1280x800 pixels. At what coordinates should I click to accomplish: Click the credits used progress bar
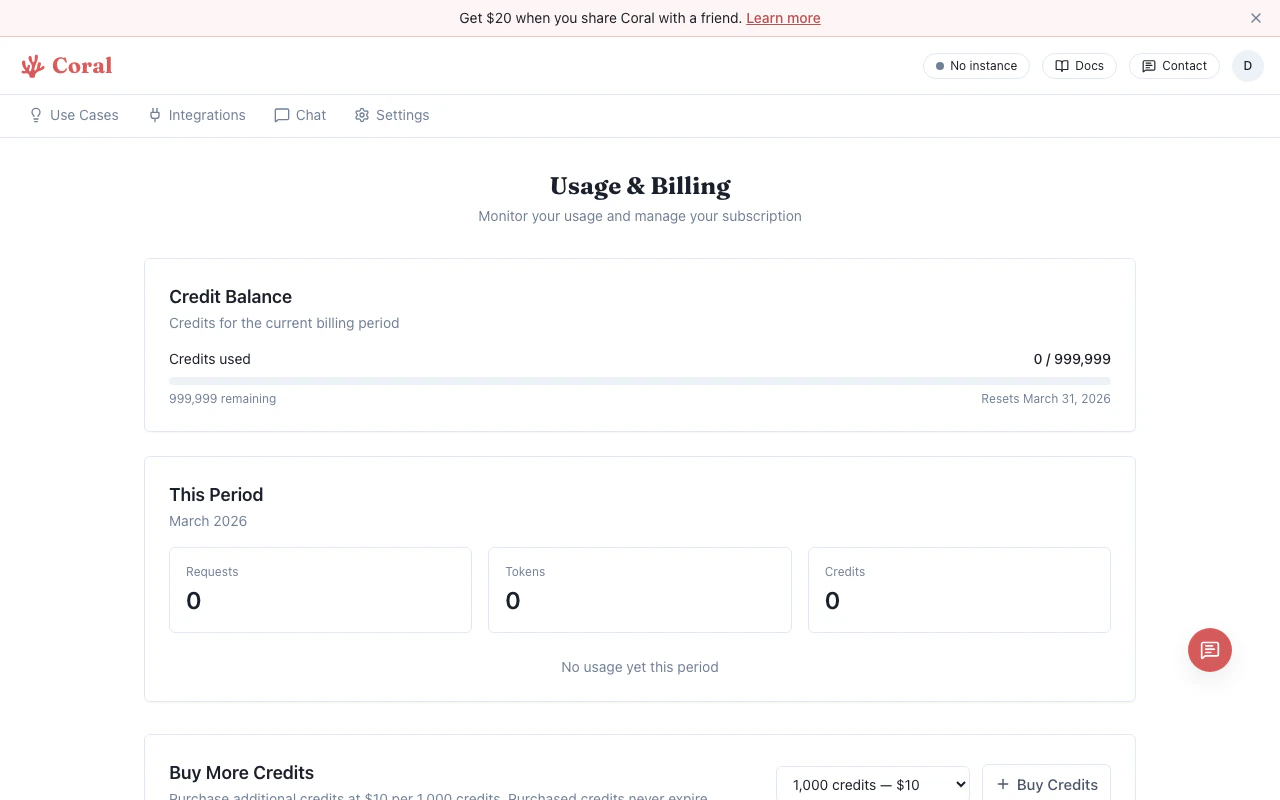click(x=640, y=380)
